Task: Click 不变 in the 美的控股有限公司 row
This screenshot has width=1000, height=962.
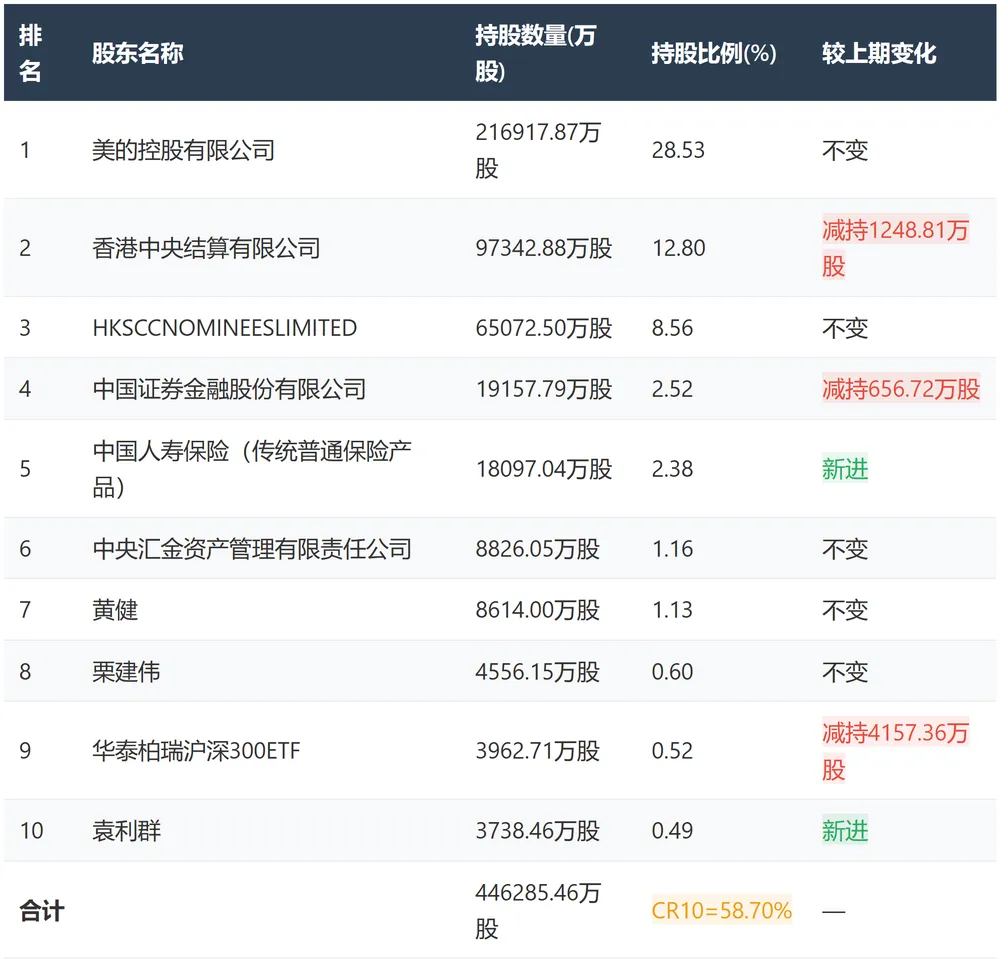Action: [x=845, y=151]
